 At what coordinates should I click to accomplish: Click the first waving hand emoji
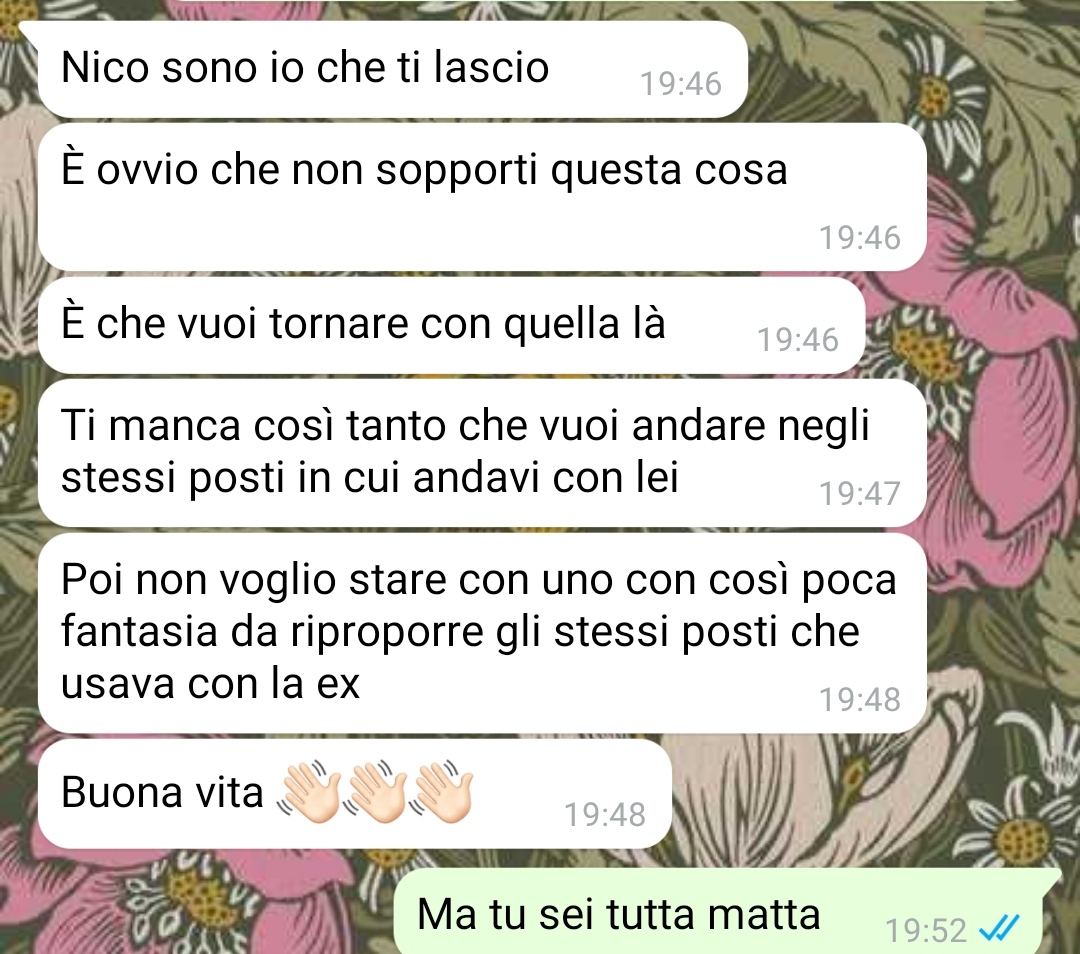(309, 791)
